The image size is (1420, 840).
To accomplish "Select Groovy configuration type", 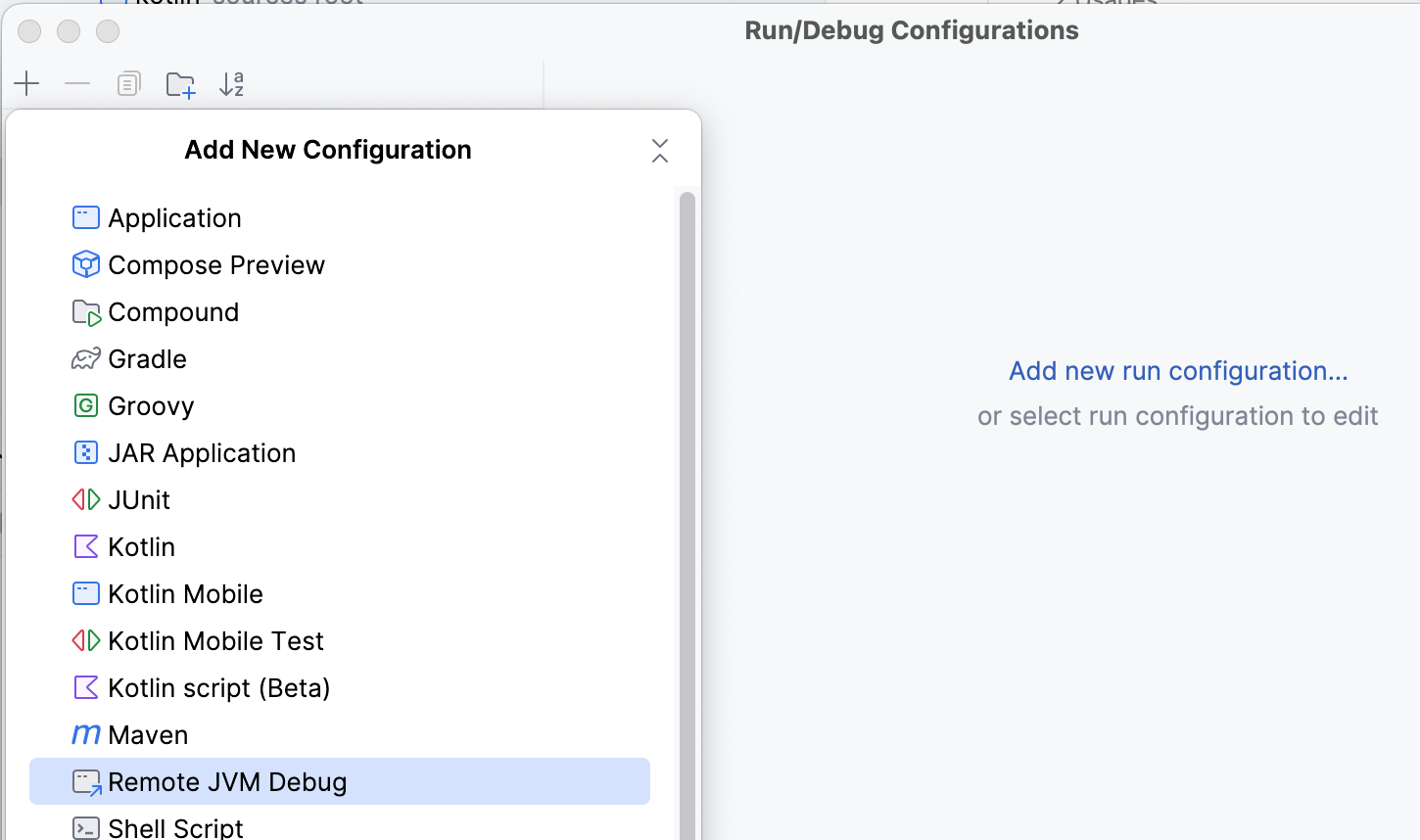I will (x=340, y=405).
